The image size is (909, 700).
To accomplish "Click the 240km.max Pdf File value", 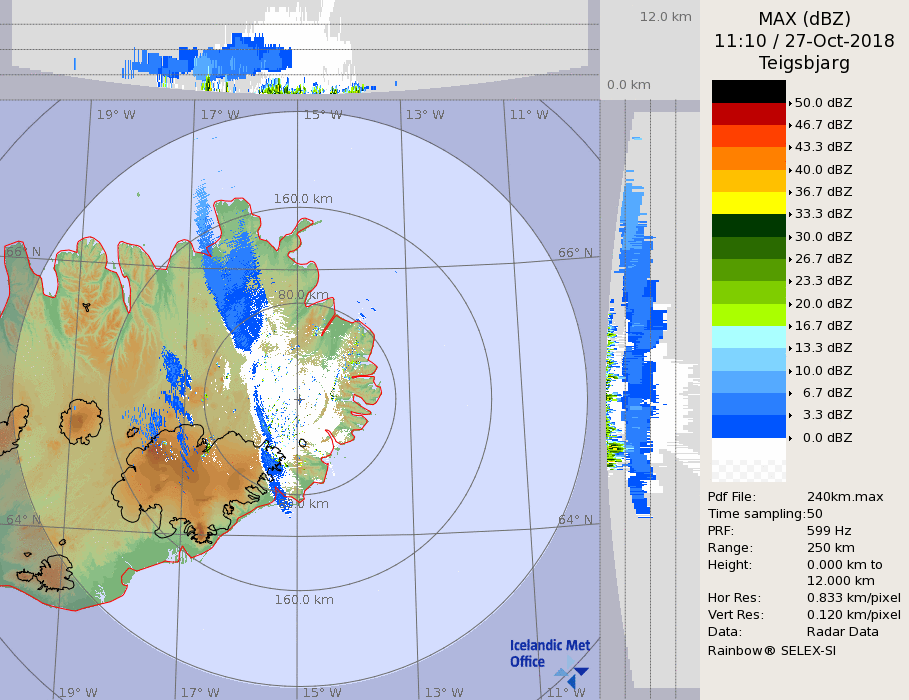I will [x=844, y=497].
